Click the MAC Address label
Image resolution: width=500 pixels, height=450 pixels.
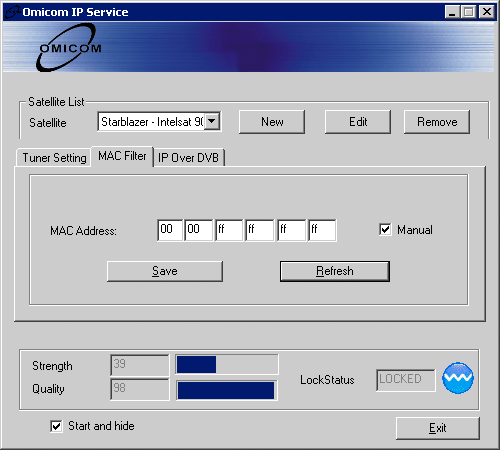coord(83,231)
